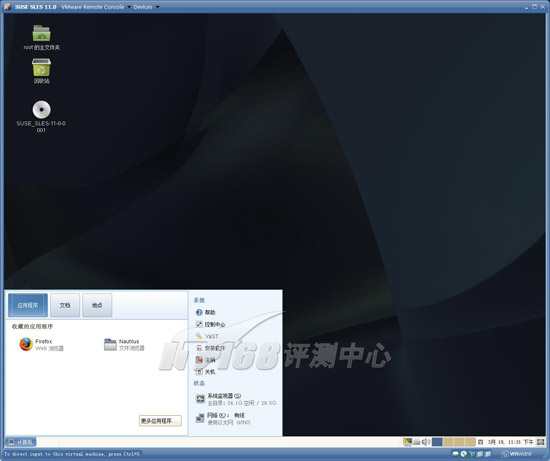Open Help (帮助) in the System list

coord(205,312)
